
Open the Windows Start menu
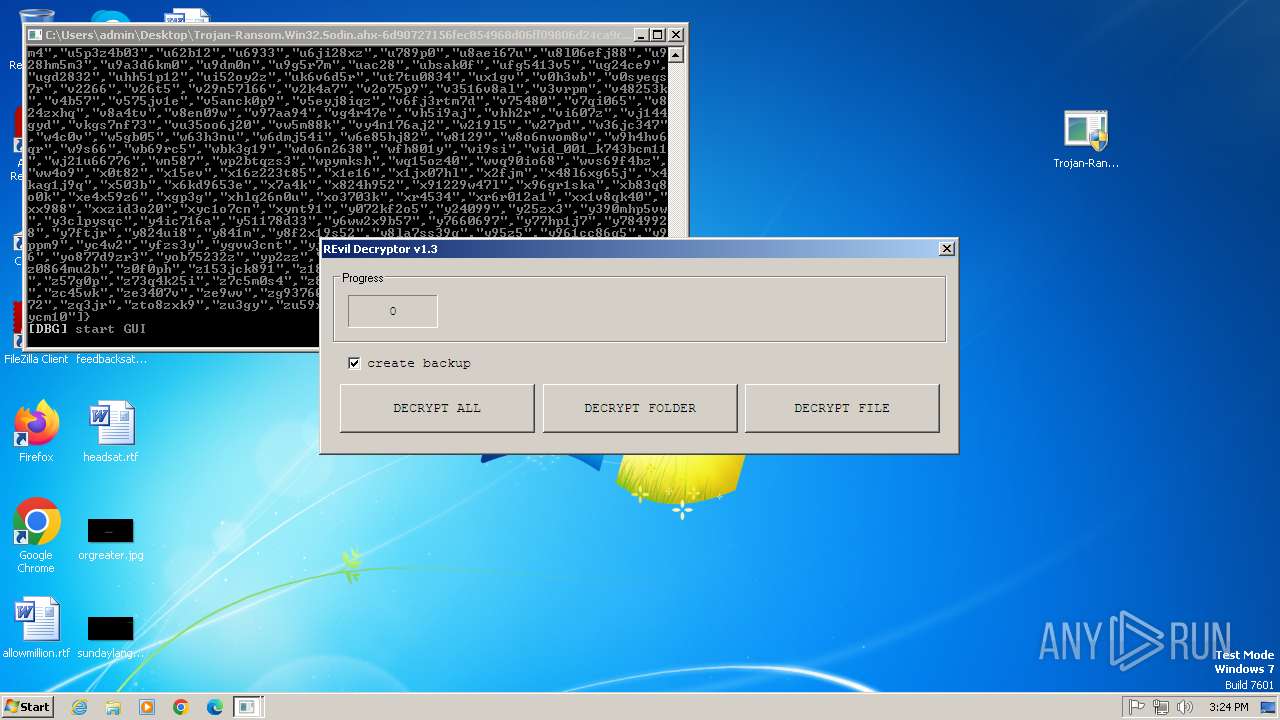pos(27,707)
